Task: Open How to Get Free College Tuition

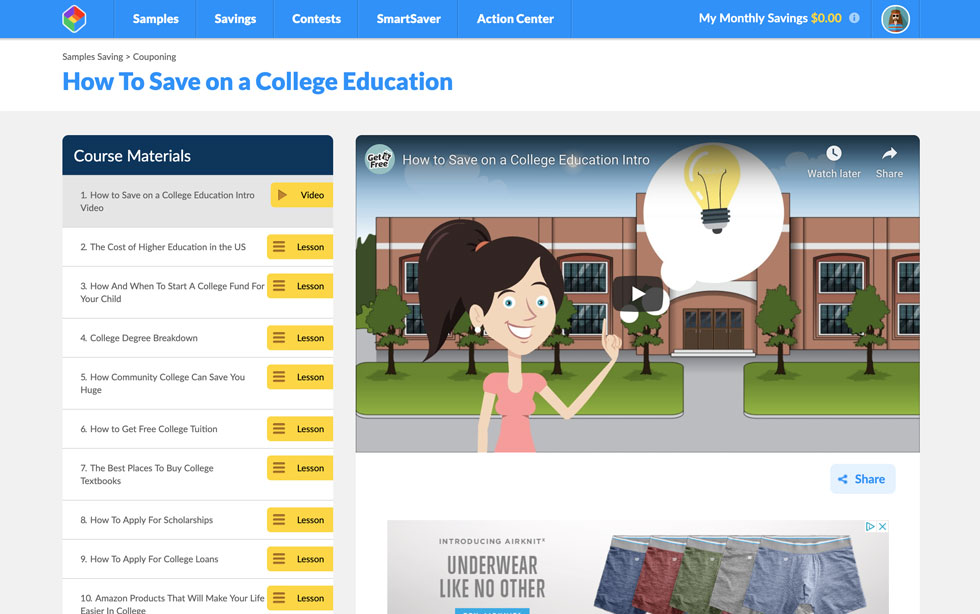Action: (x=300, y=429)
